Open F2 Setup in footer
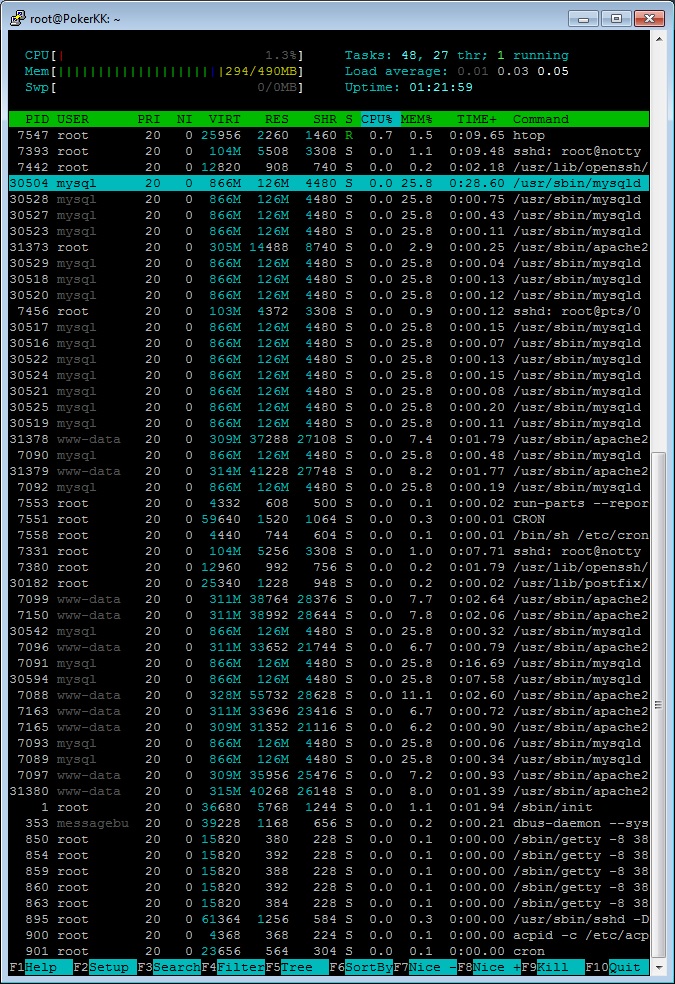Screen dimensions: 675x984 coord(112,968)
